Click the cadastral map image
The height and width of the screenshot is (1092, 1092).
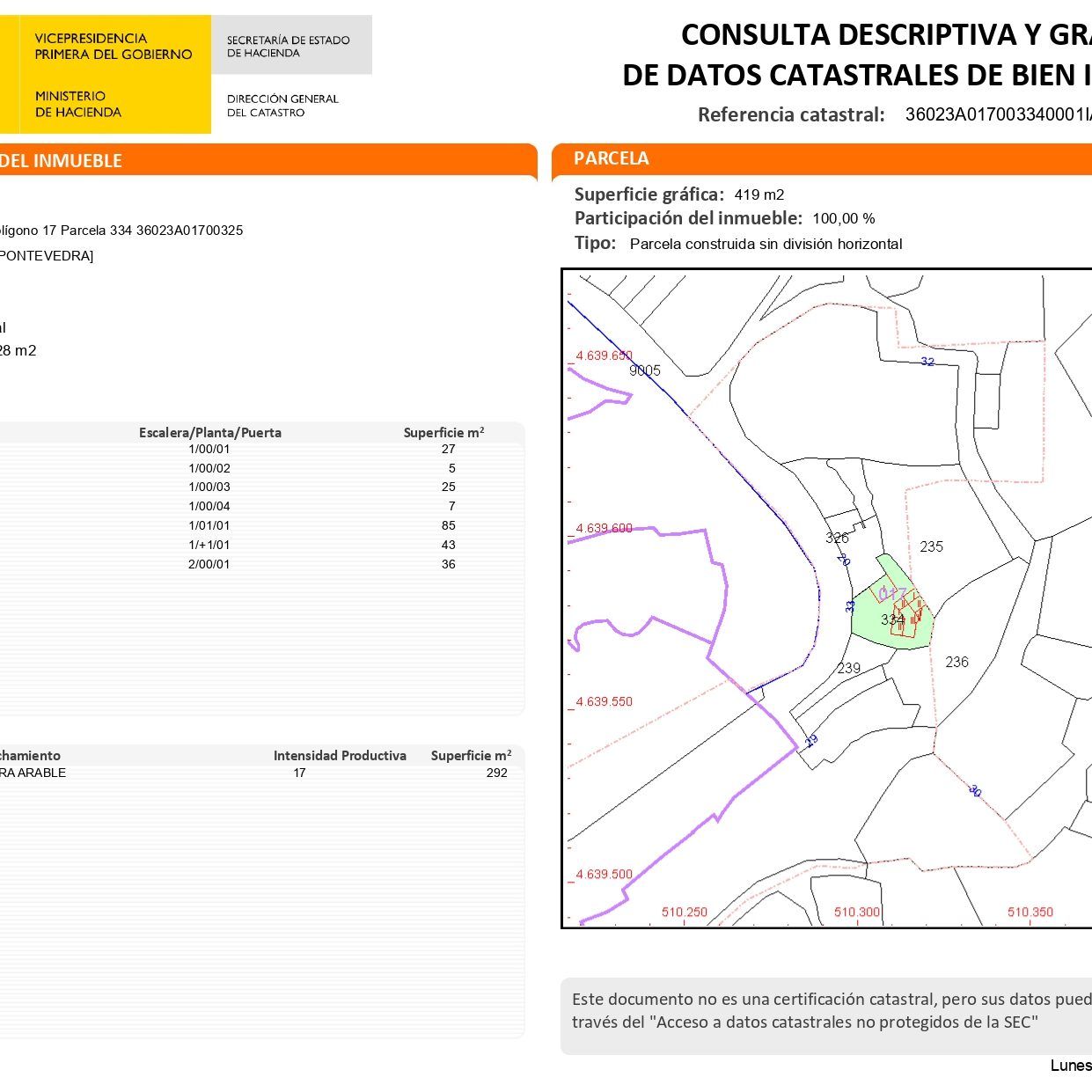(x=827, y=598)
